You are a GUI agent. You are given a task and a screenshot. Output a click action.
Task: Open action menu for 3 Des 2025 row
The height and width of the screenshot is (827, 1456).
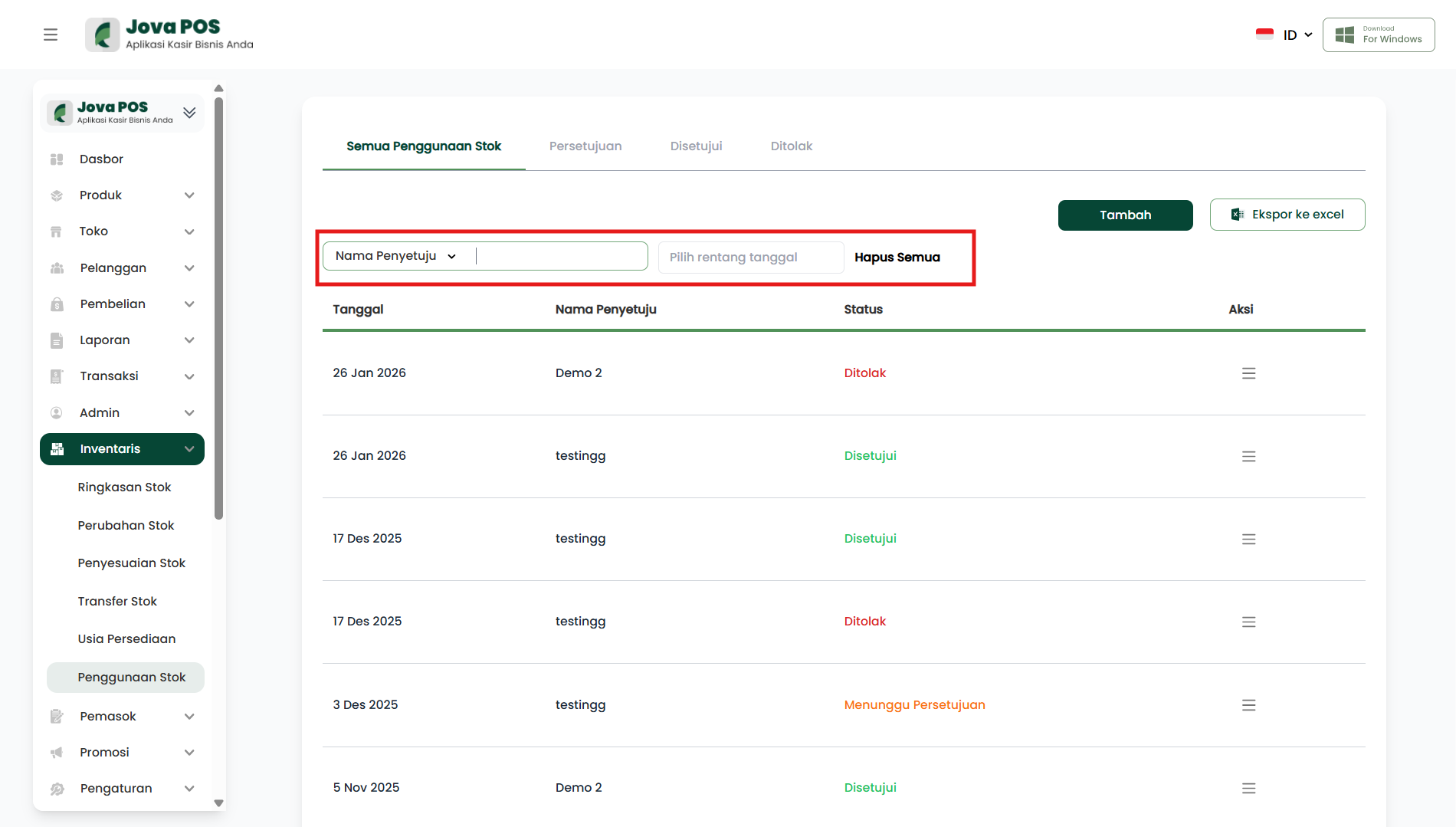pyautogui.click(x=1248, y=705)
